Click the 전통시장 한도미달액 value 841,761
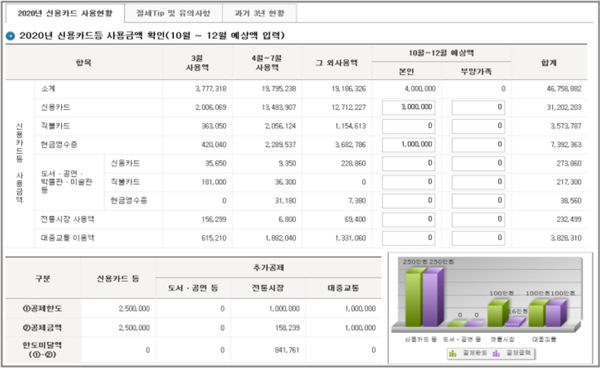This screenshot has height=368, width=600. (287, 350)
